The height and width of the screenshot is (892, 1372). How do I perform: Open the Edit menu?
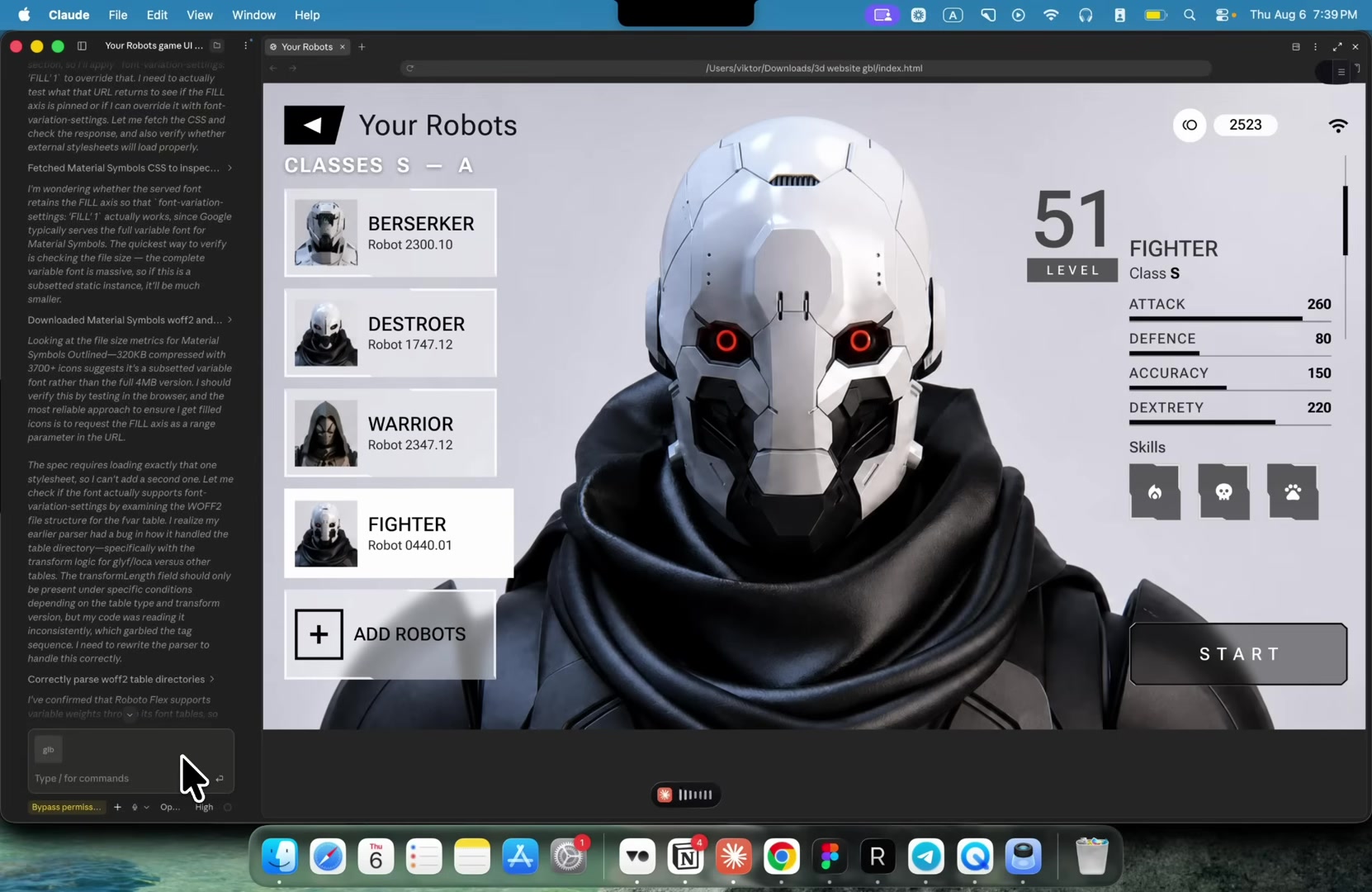[157, 15]
